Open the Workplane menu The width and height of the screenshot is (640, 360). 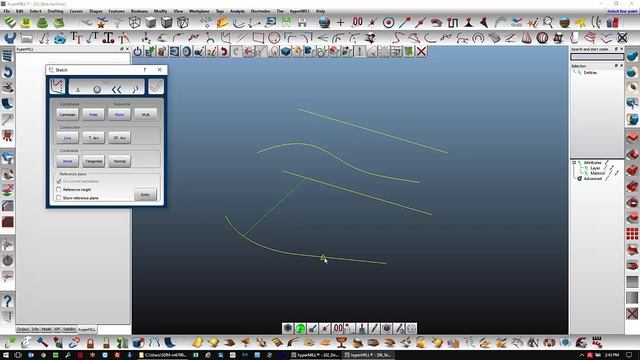coord(199,11)
